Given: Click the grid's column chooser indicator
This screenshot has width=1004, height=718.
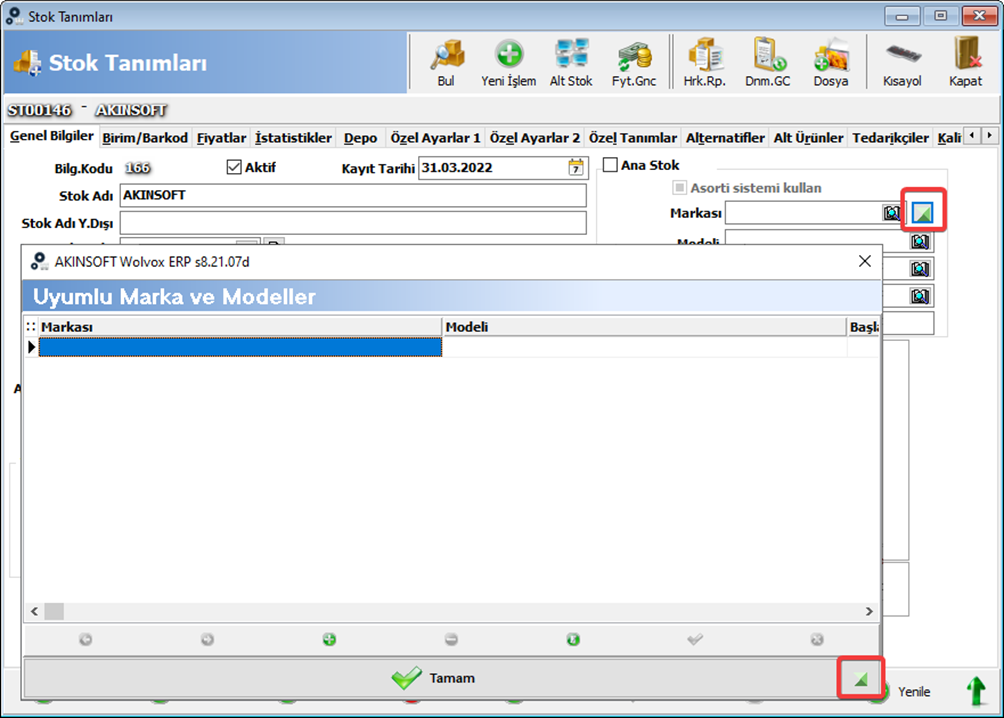Looking at the screenshot, I should pyautogui.click(x=31, y=327).
